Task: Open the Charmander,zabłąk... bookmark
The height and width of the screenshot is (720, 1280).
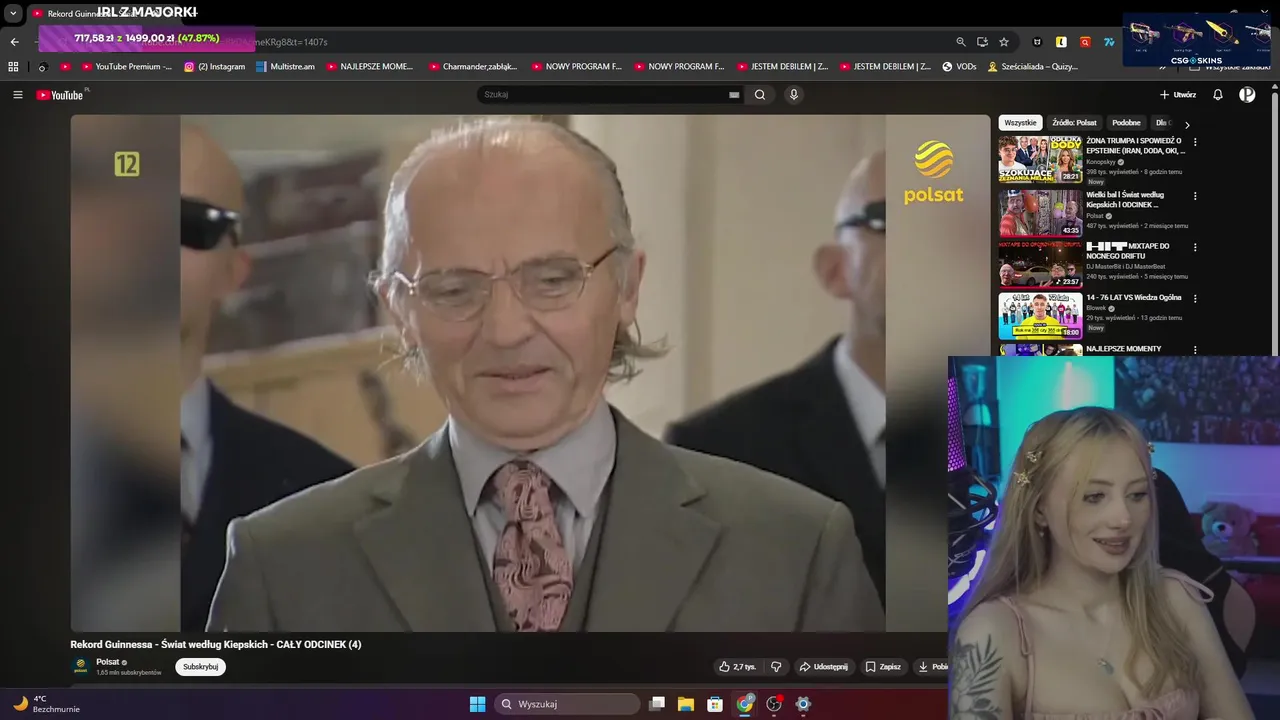Action: pos(473,67)
